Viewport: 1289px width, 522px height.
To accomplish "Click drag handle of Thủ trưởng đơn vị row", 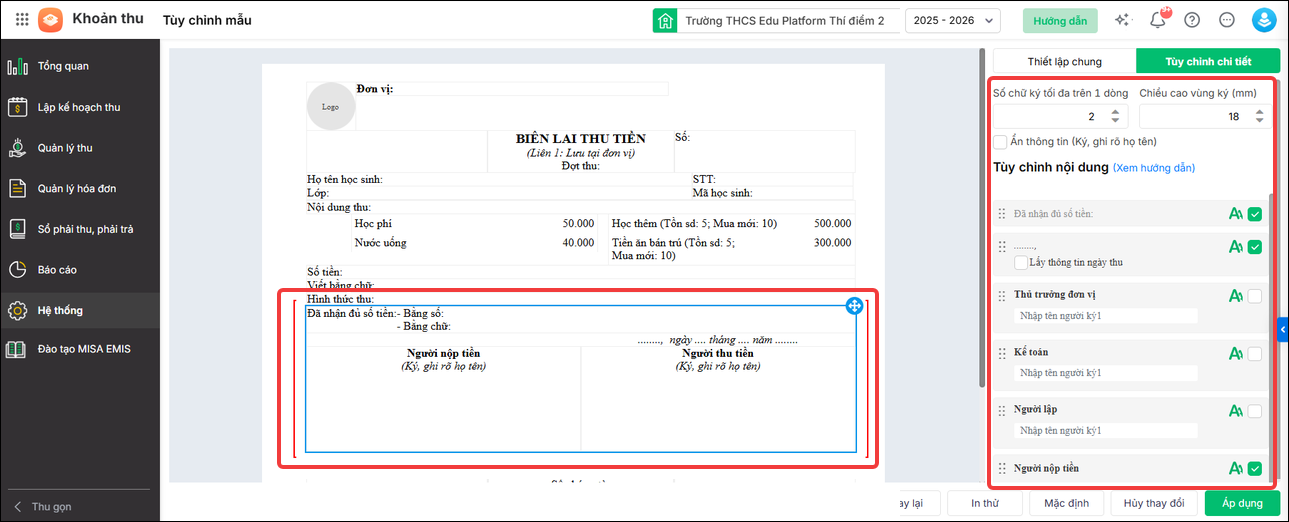I will (x=1002, y=296).
